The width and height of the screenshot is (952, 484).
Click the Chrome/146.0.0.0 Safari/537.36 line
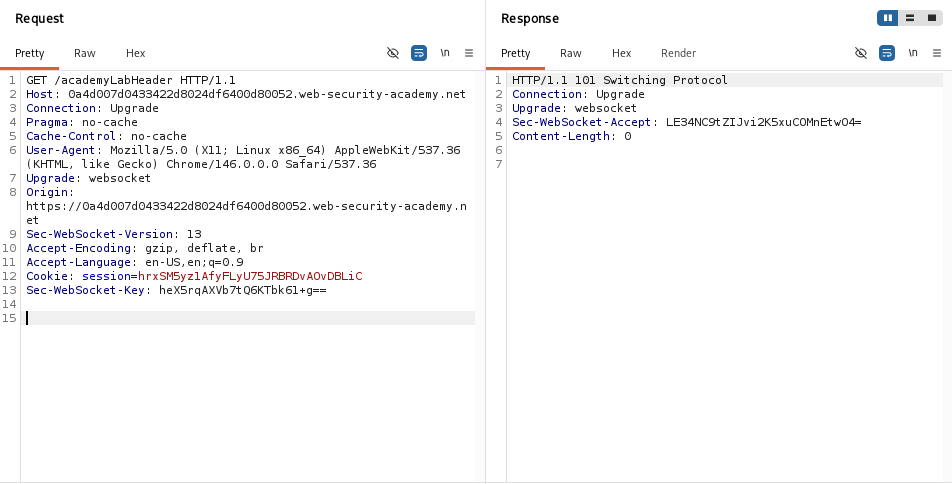tap(201, 164)
